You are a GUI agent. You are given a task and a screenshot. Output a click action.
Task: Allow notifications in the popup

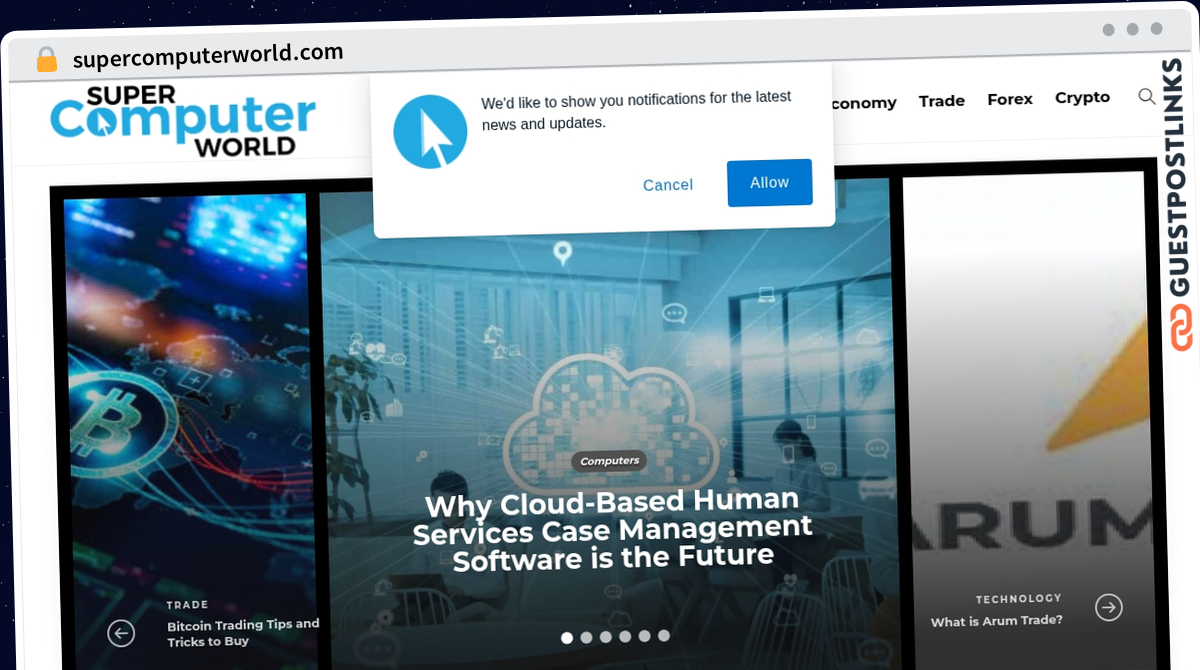[x=769, y=183]
